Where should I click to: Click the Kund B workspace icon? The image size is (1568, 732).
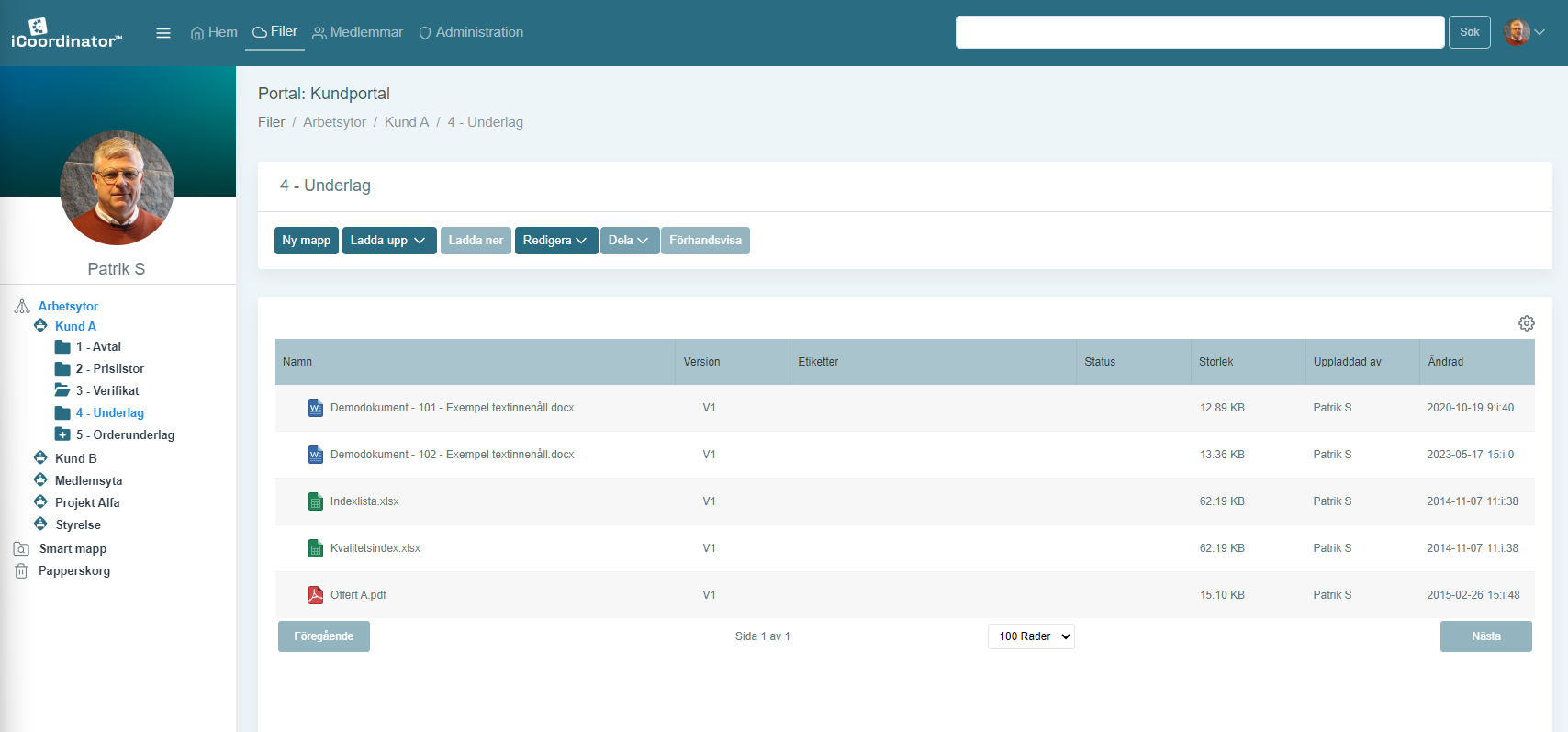(40, 457)
